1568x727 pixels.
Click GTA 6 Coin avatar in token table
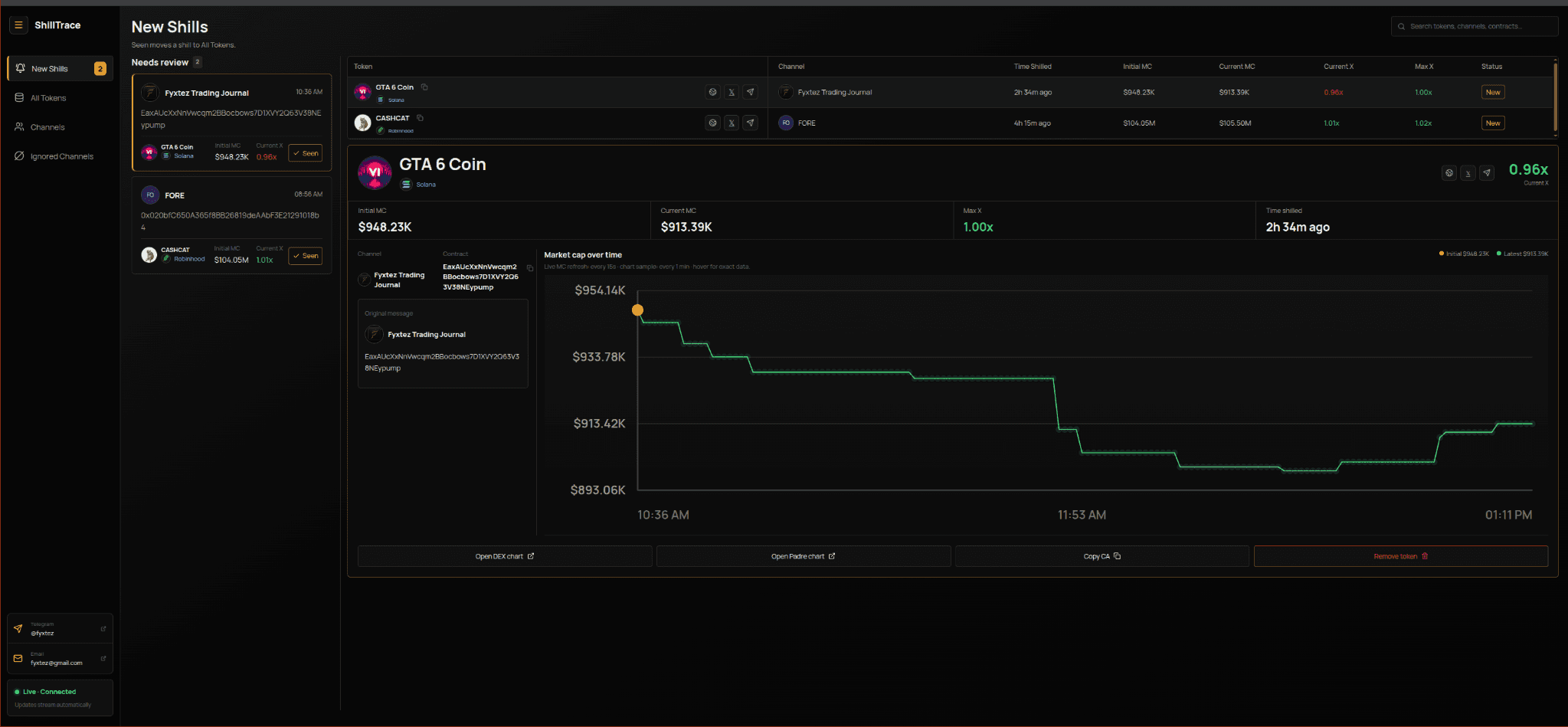[x=363, y=92]
